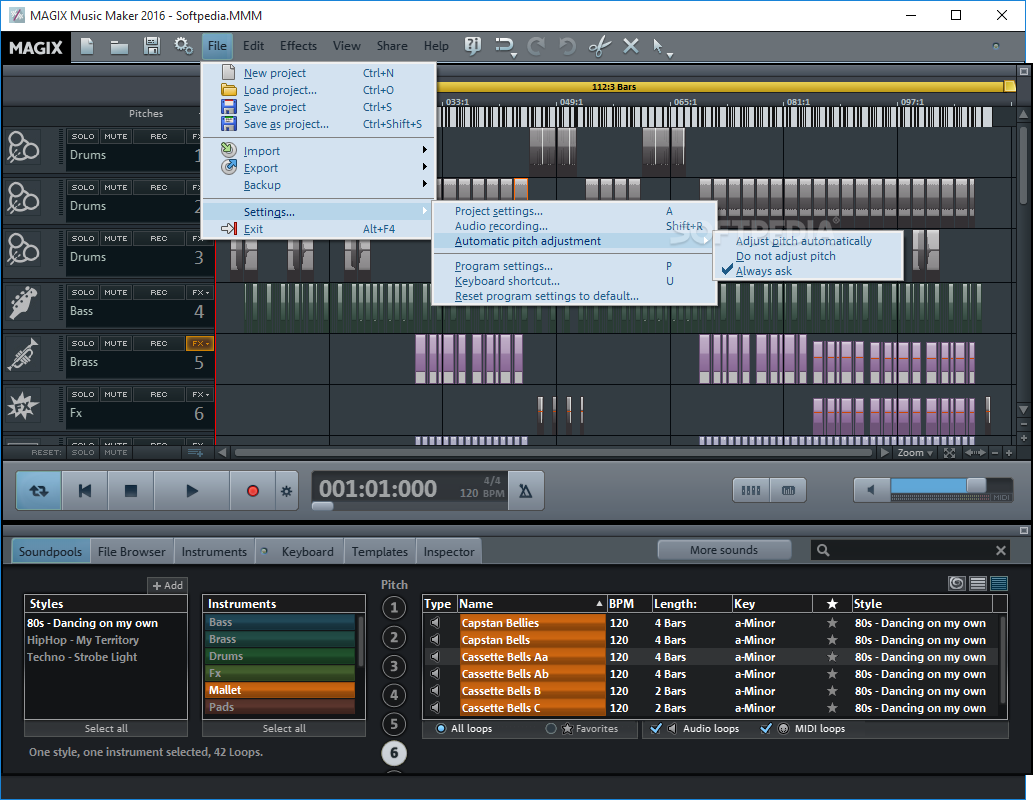Click the context help question mark icon

(x=472, y=46)
